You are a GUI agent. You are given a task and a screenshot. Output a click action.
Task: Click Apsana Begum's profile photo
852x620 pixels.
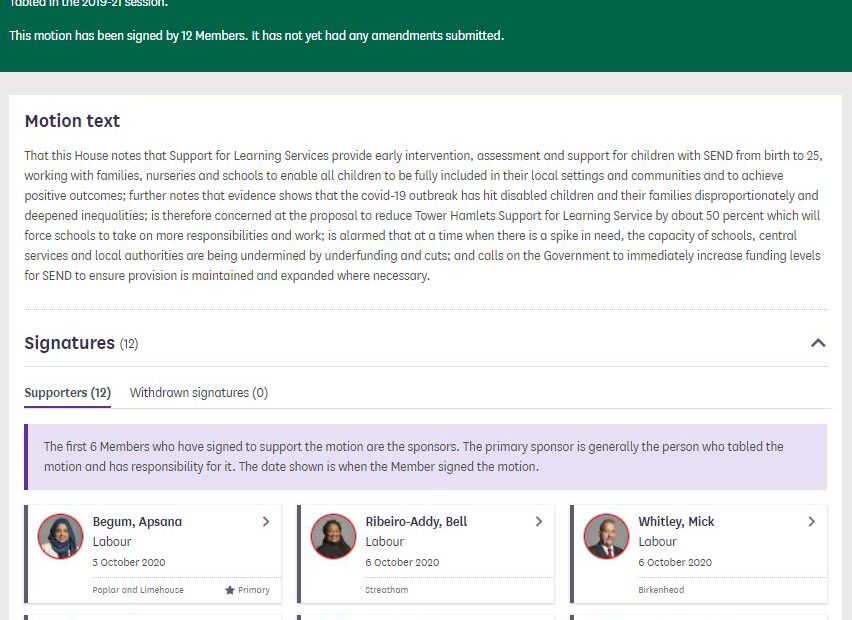pyautogui.click(x=60, y=537)
